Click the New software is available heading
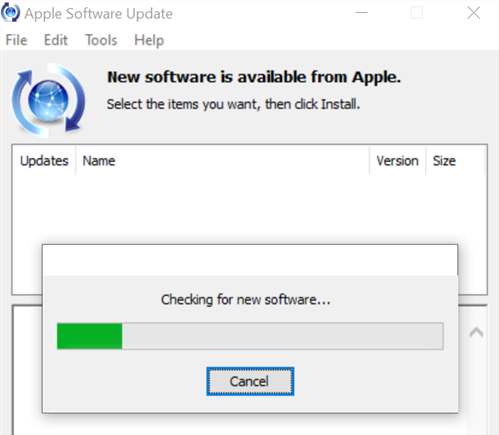Screen dimensions: 499x435 pos(254,77)
